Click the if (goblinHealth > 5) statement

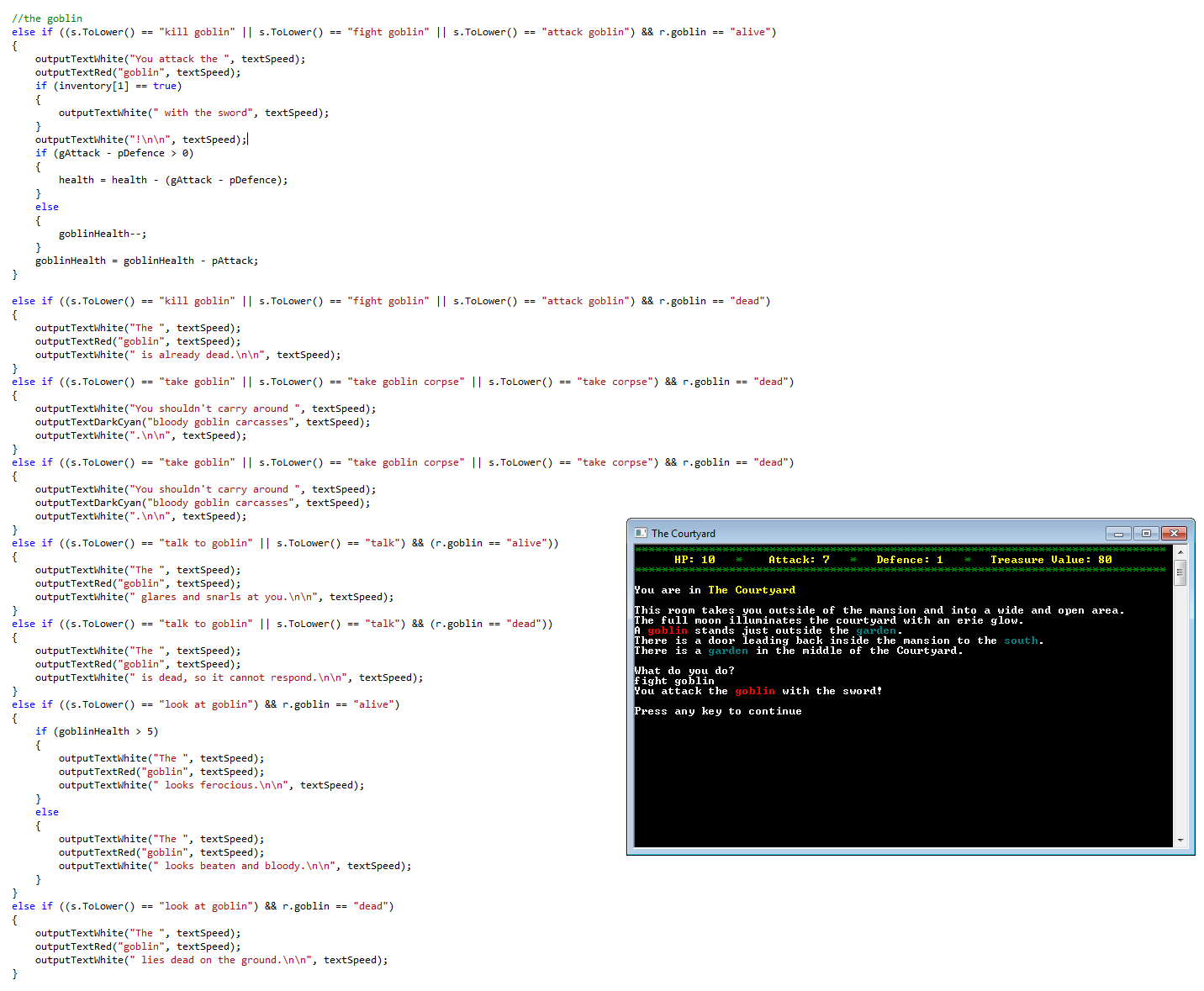[97, 731]
